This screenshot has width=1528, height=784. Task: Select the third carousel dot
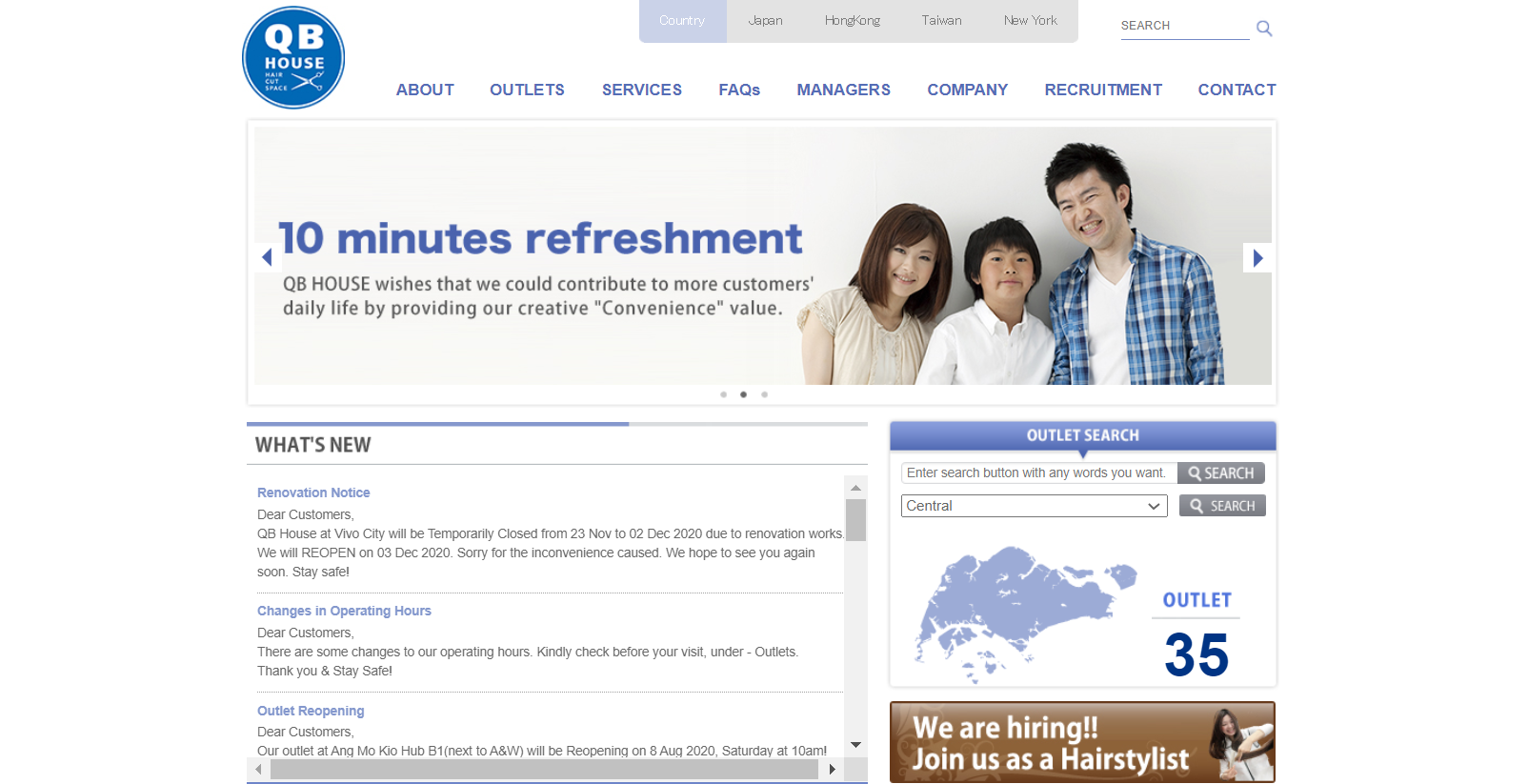(x=765, y=394)
